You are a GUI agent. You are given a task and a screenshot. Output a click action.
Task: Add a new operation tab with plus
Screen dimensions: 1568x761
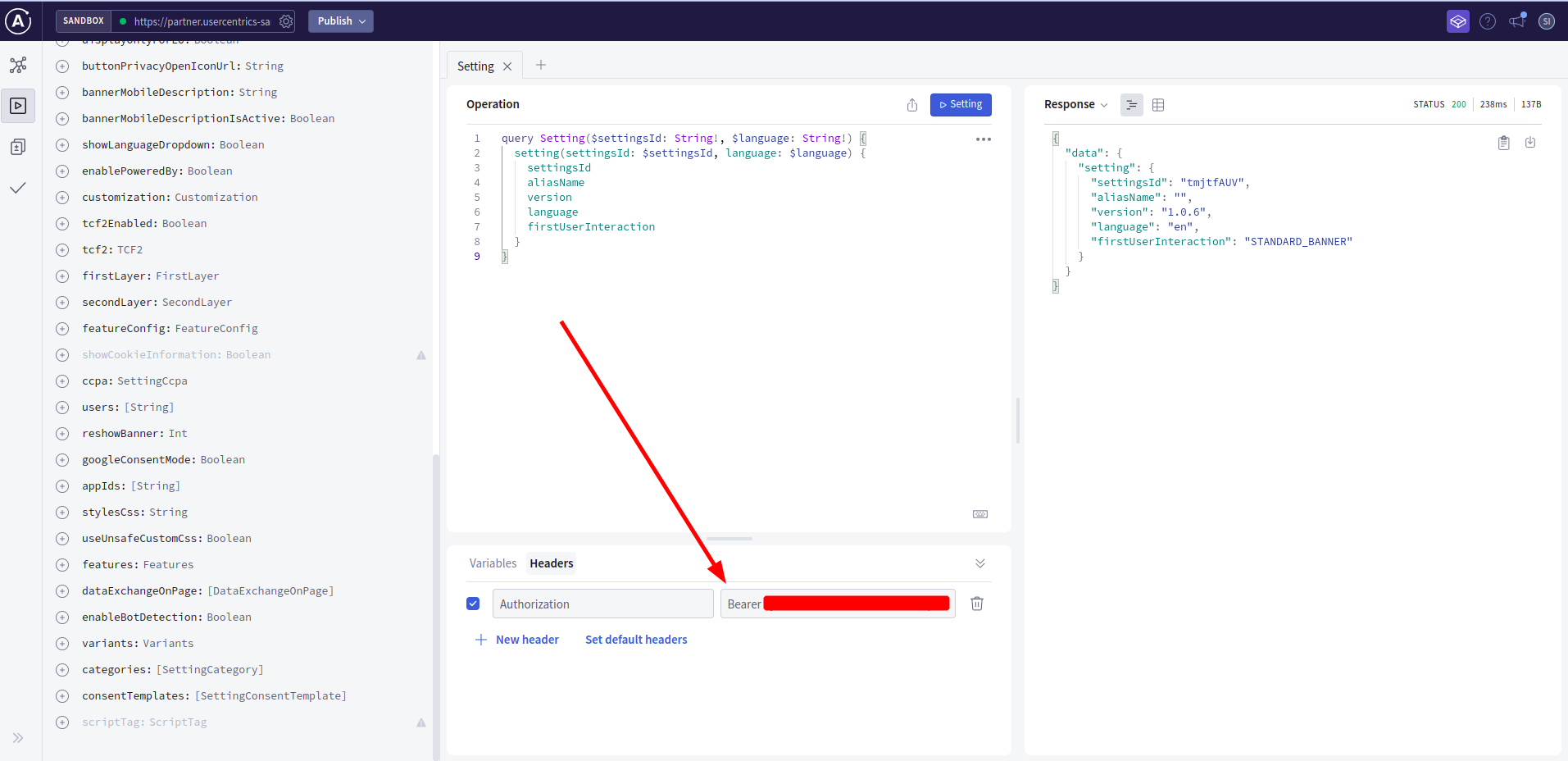(x=541, y=65)
